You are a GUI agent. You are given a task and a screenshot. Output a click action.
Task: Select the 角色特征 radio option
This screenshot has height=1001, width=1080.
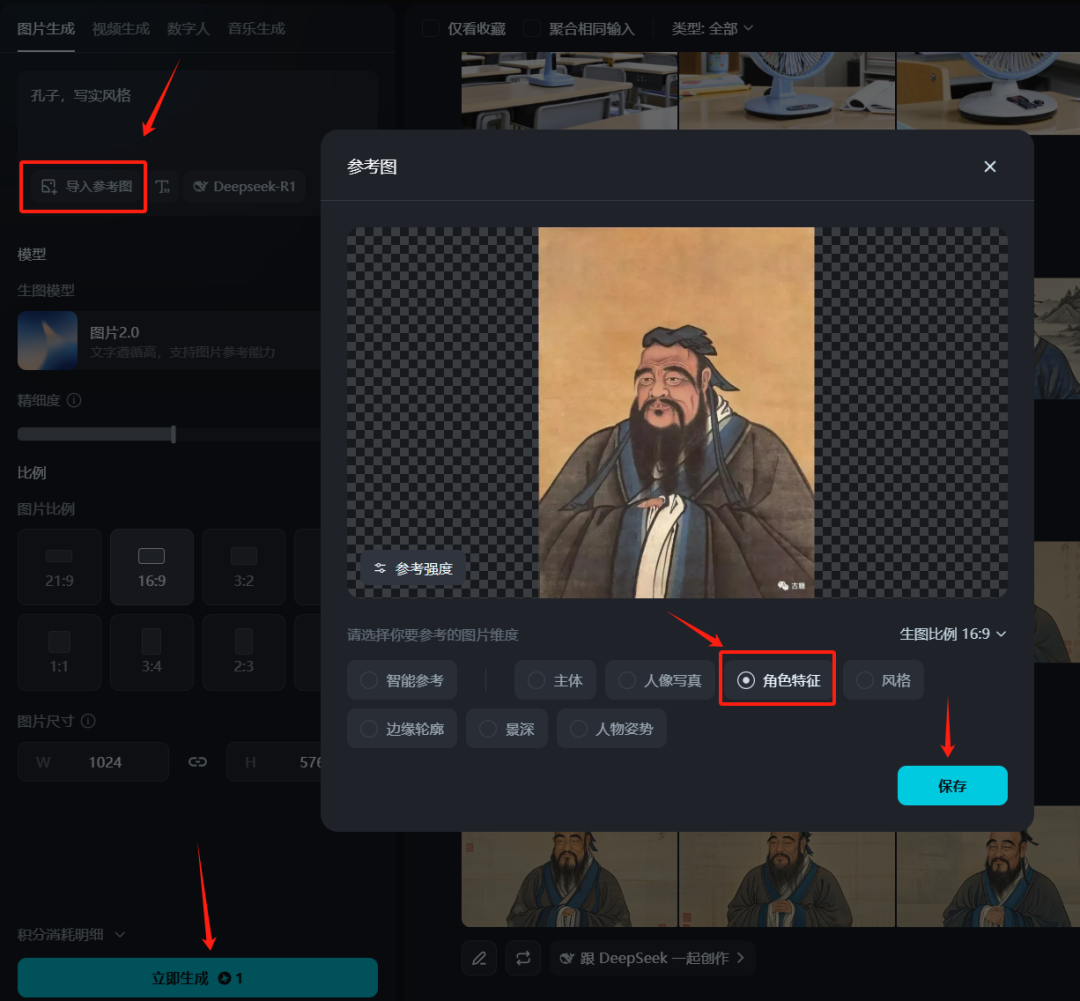(777, 681)
